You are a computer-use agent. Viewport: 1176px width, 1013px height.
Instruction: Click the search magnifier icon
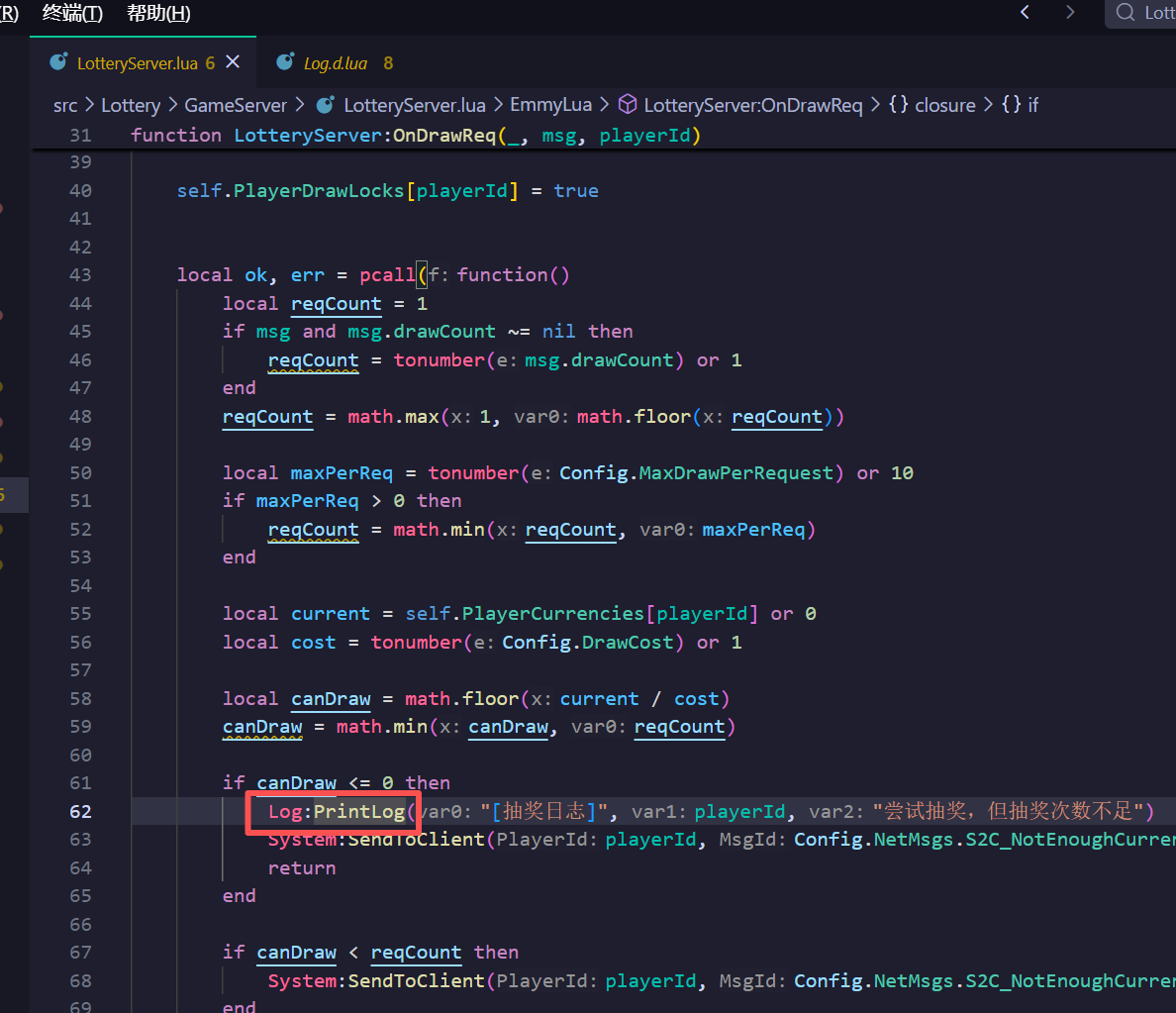pos(1125,13)
